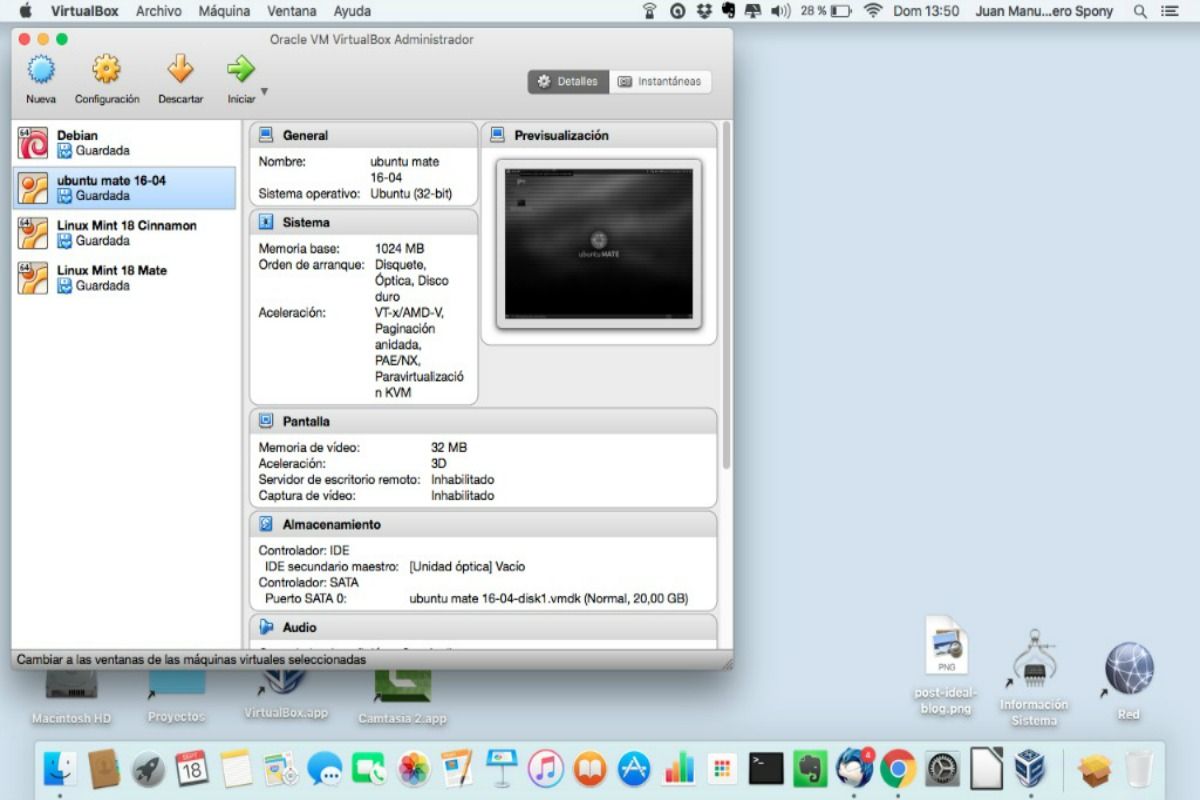Click the Pantalla section icon
Image resolution: width=1200 pixels, height=800 pixels.
(x=266, y=421)
